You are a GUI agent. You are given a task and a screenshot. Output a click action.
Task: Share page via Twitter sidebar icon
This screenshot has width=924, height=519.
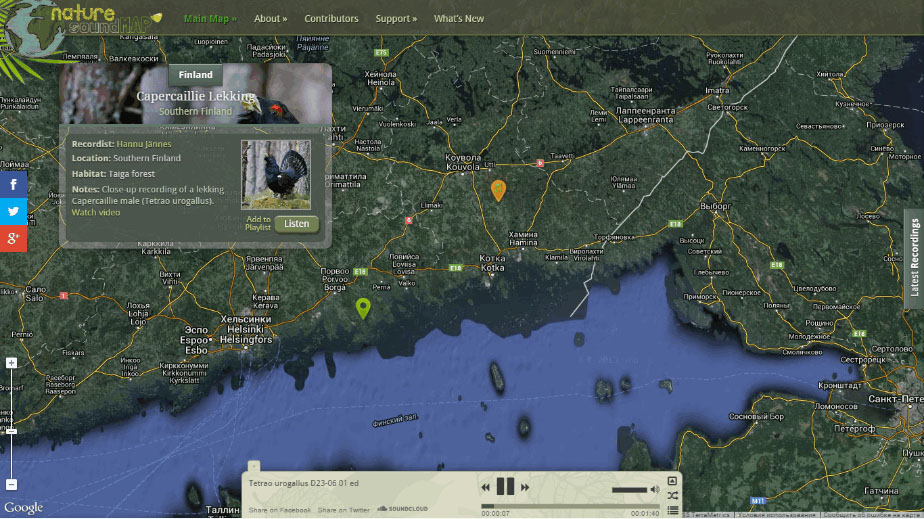click(x=13, y=211)
